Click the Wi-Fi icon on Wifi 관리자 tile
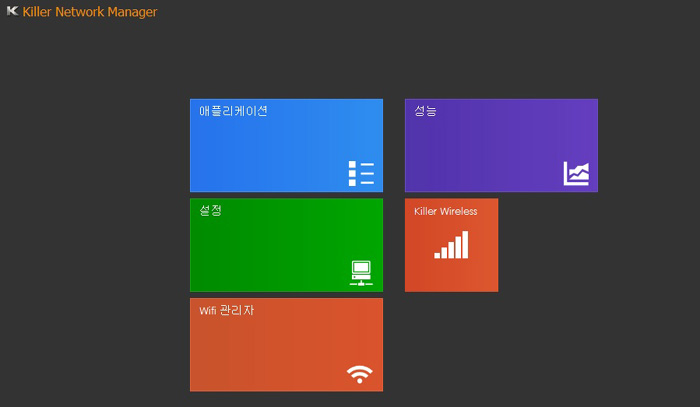The image size is (700, 407). click(x=360, y=374)
